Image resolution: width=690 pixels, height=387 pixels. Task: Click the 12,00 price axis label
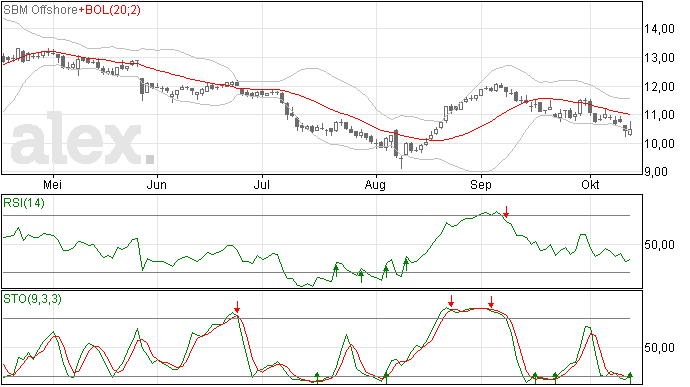659,87
